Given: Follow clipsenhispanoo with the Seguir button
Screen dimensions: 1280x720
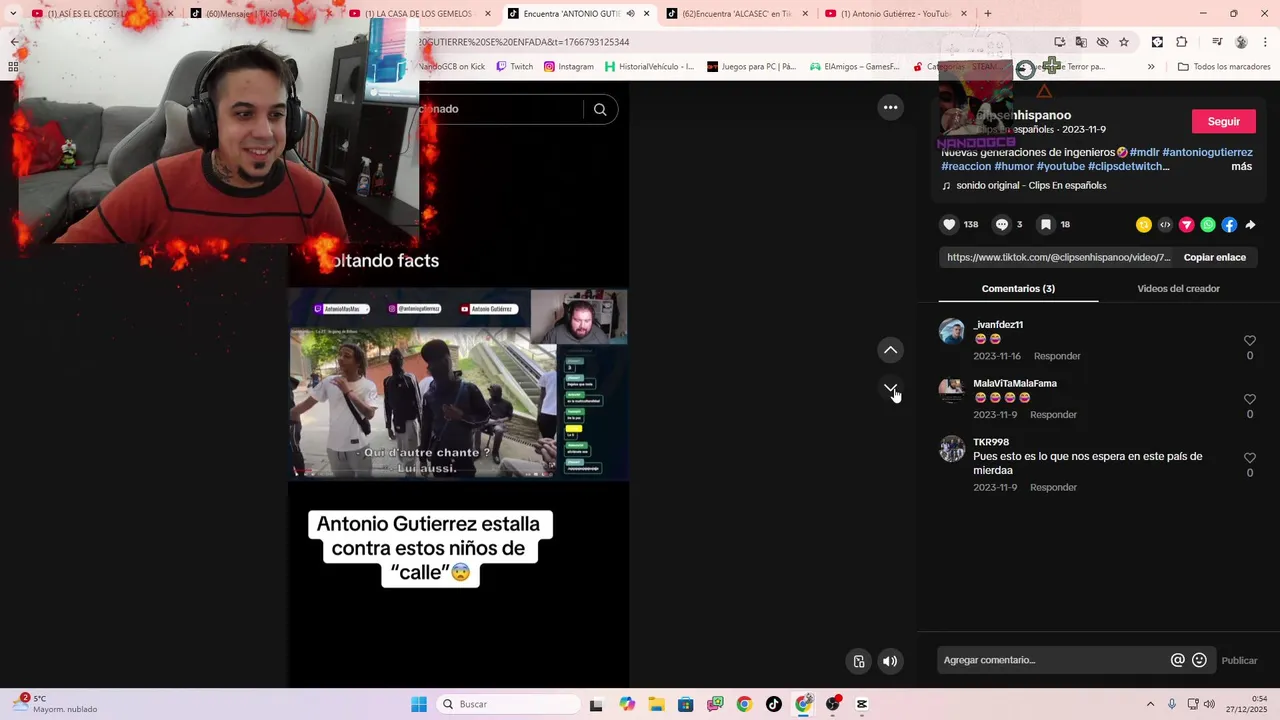Looking at the screenshot, I should tap(1224, 121).
